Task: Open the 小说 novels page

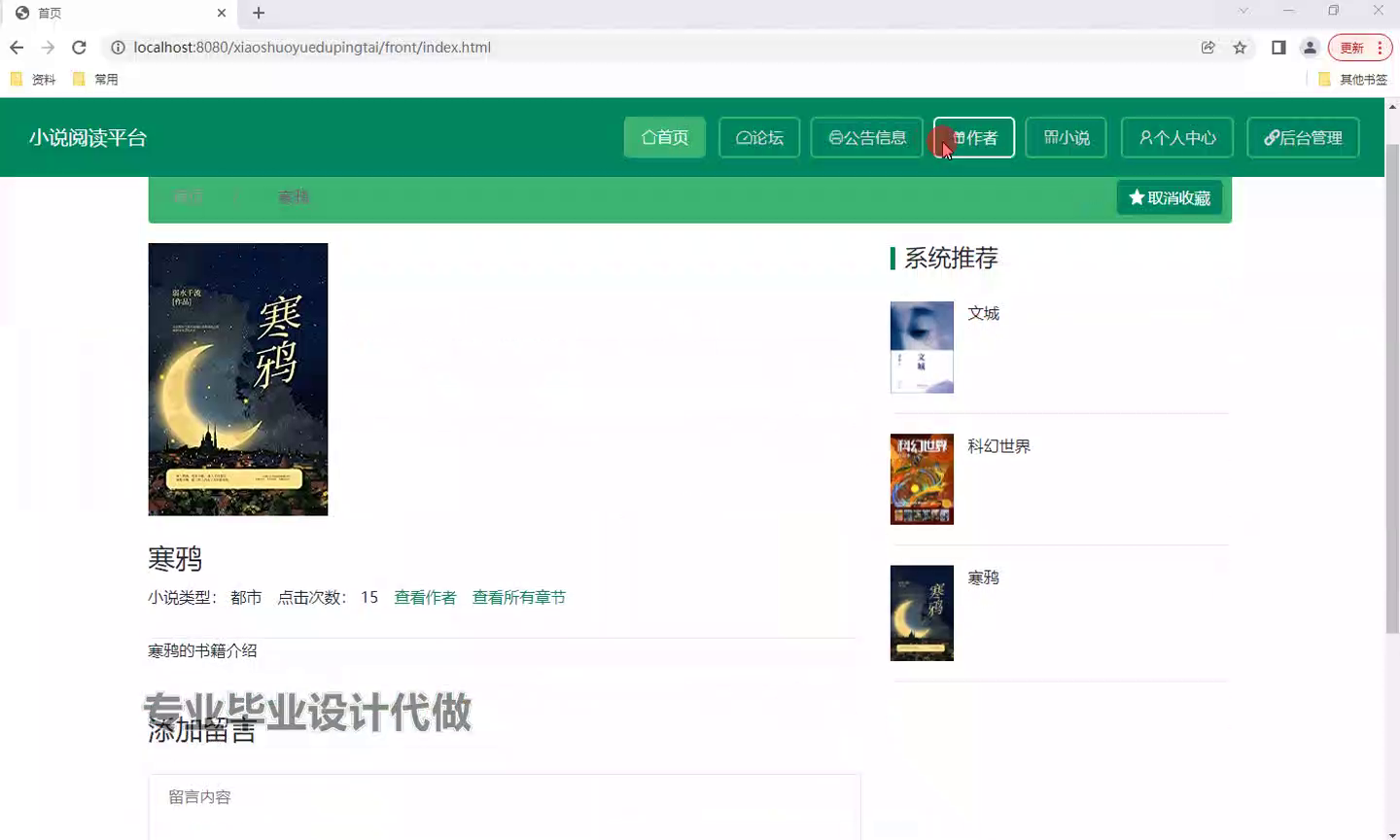Action: [1067, 137]
